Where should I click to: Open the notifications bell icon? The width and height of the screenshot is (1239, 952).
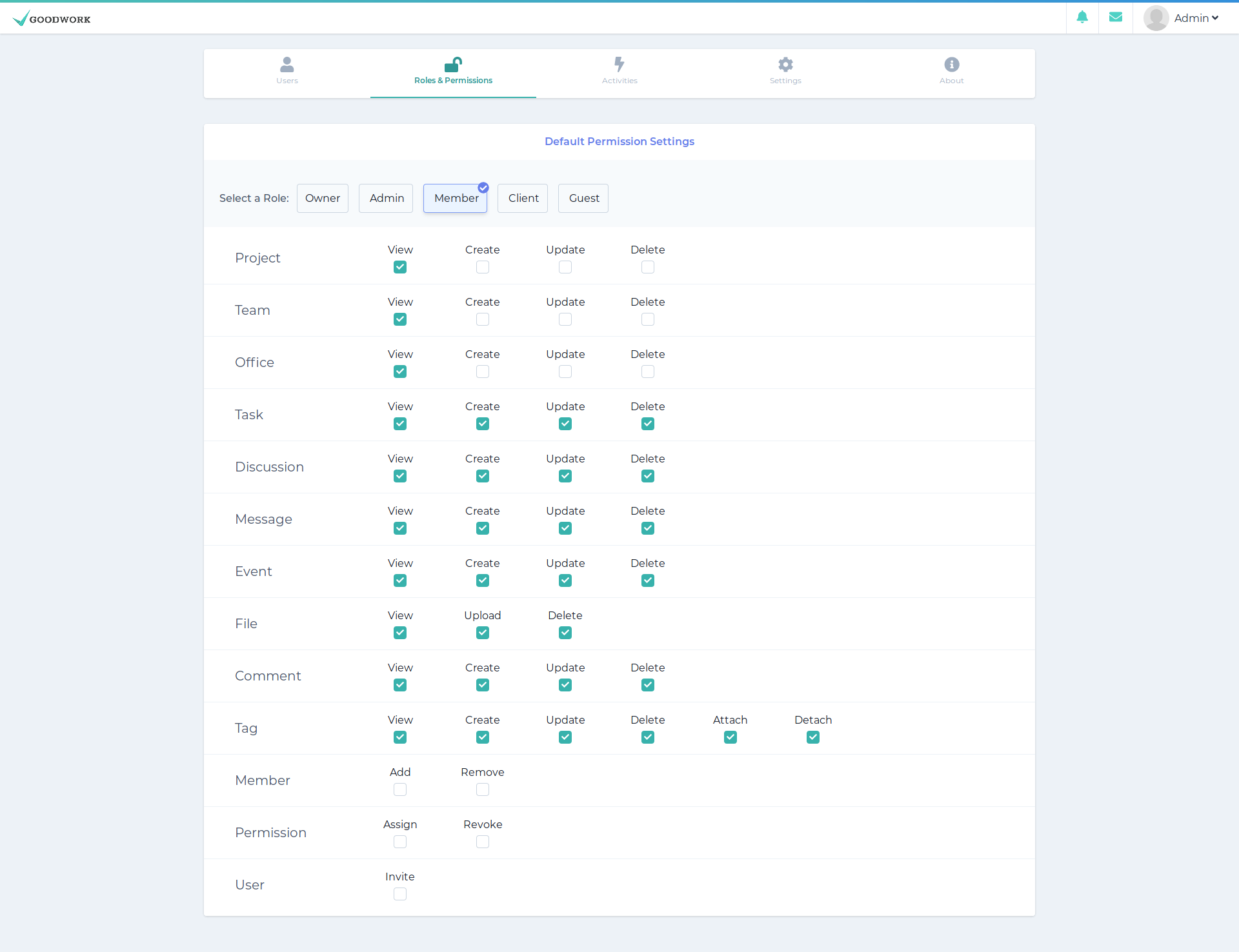tap(1082, 17)
